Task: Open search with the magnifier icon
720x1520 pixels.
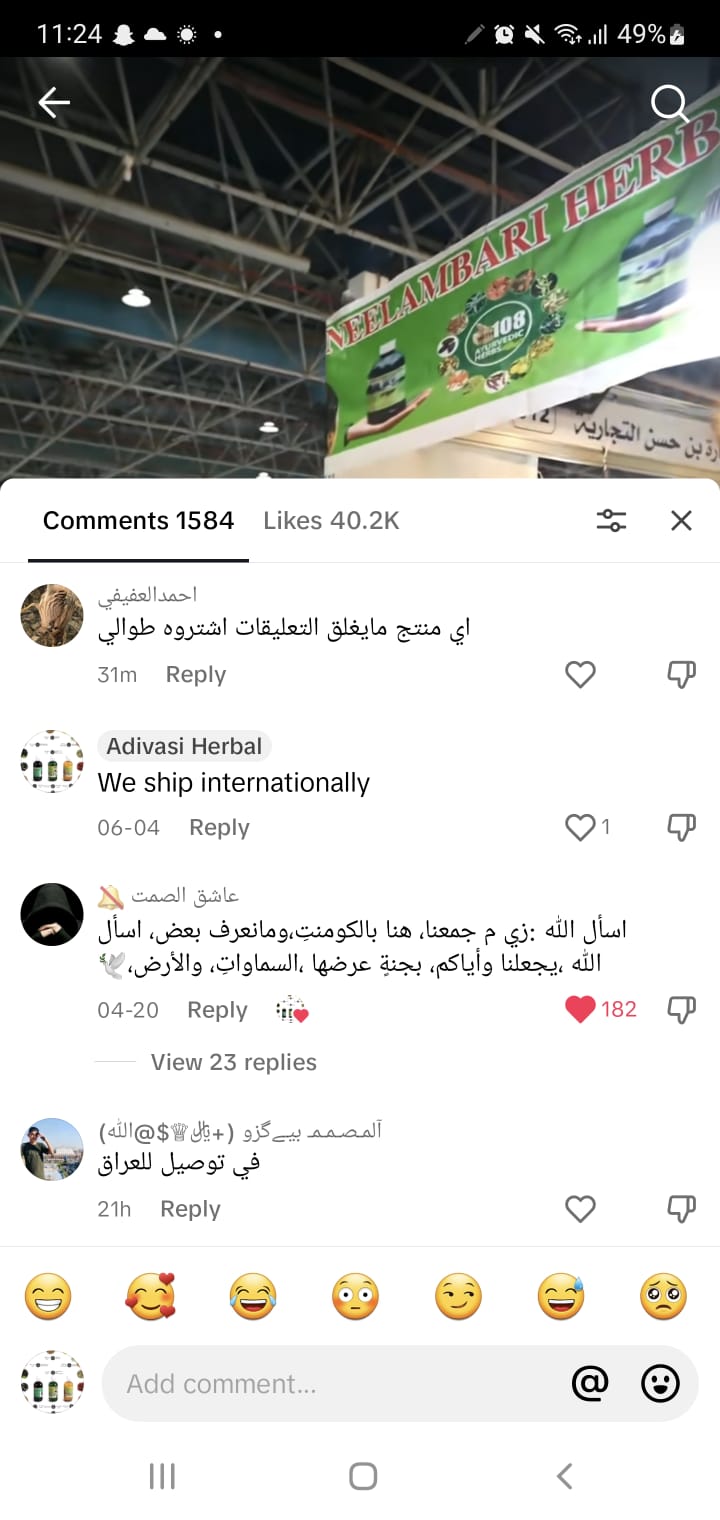Action: click(669, 103)
